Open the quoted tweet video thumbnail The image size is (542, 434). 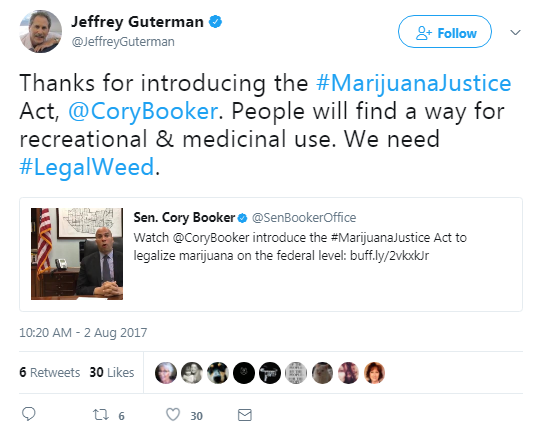(x=77, y=254)
